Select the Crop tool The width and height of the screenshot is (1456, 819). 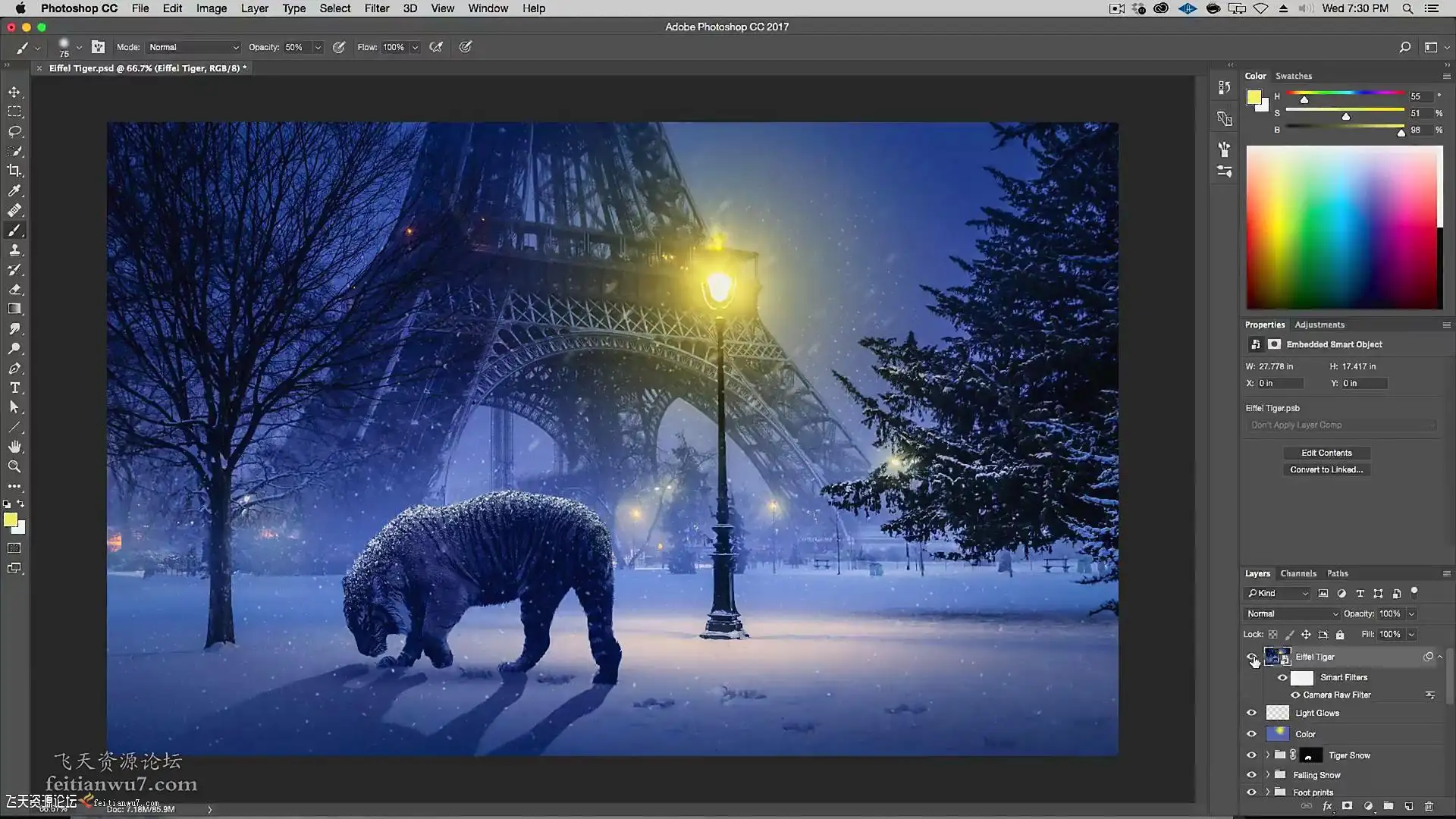(14, 171)
